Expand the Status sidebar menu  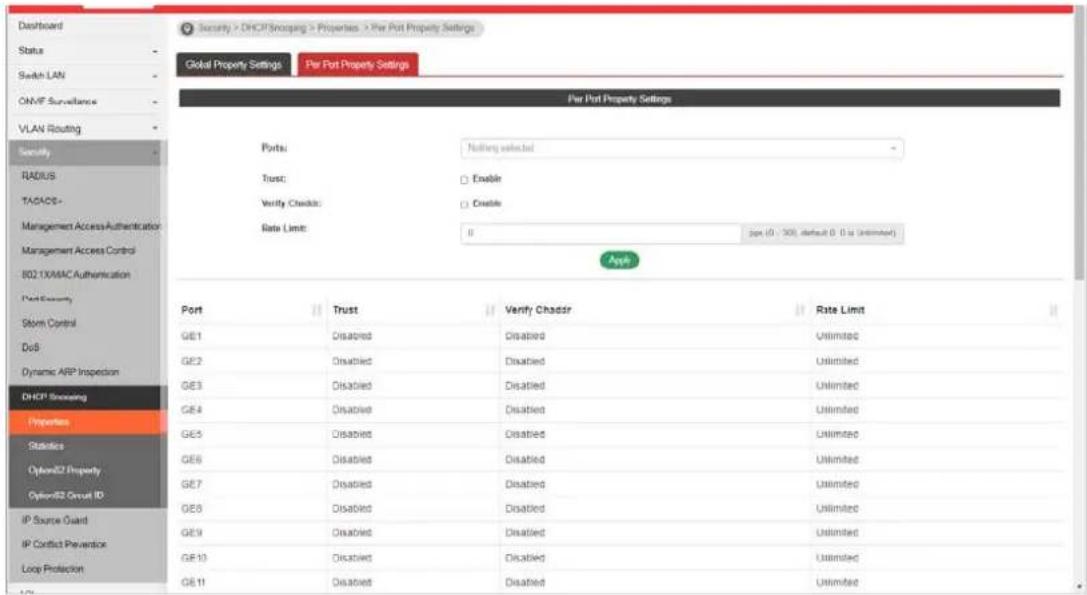tap(88, 51)
